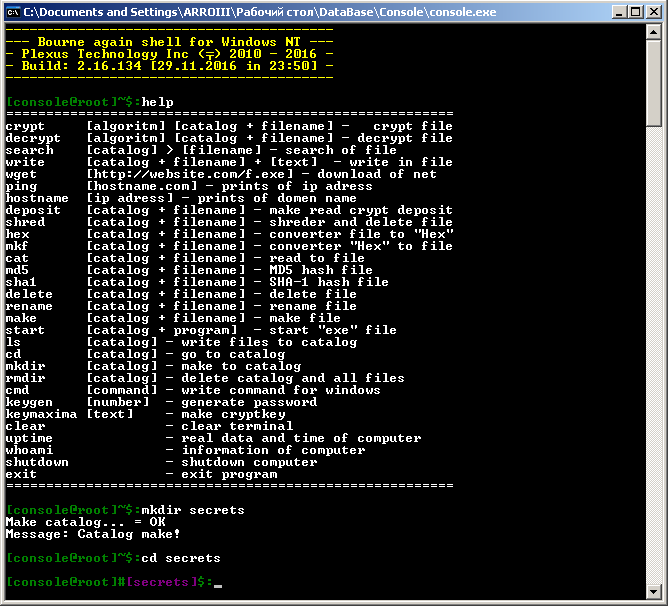Minimize the console.exe window
668x606 pixels.
pos(619,12)
